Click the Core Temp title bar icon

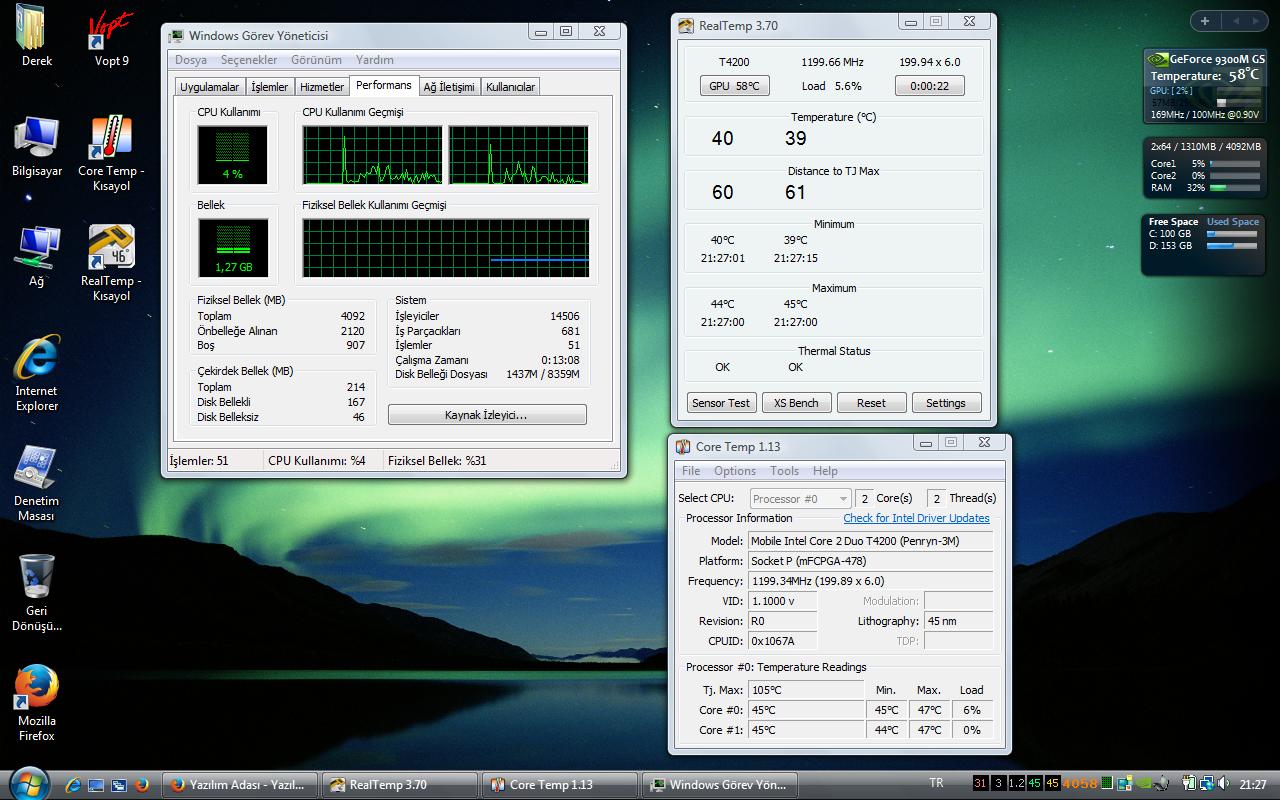683,446
